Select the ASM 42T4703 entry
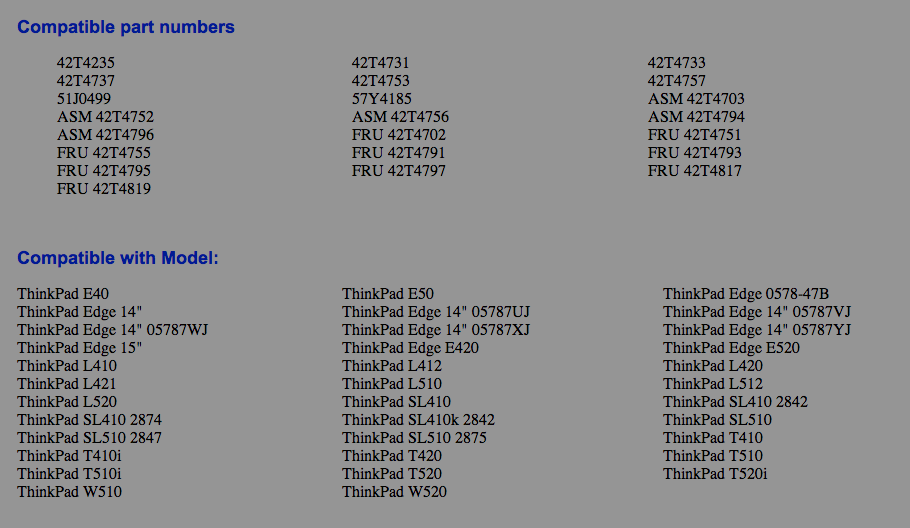Image resolution: width=910 pixels, height=528 pixels. [x=696, y=99]
